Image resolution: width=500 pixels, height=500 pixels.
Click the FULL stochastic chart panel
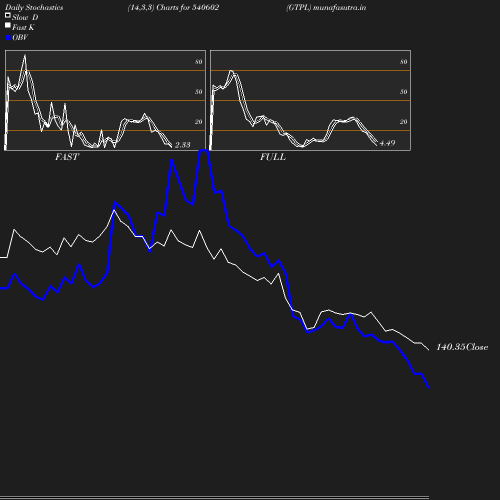[x=310, y=100]
